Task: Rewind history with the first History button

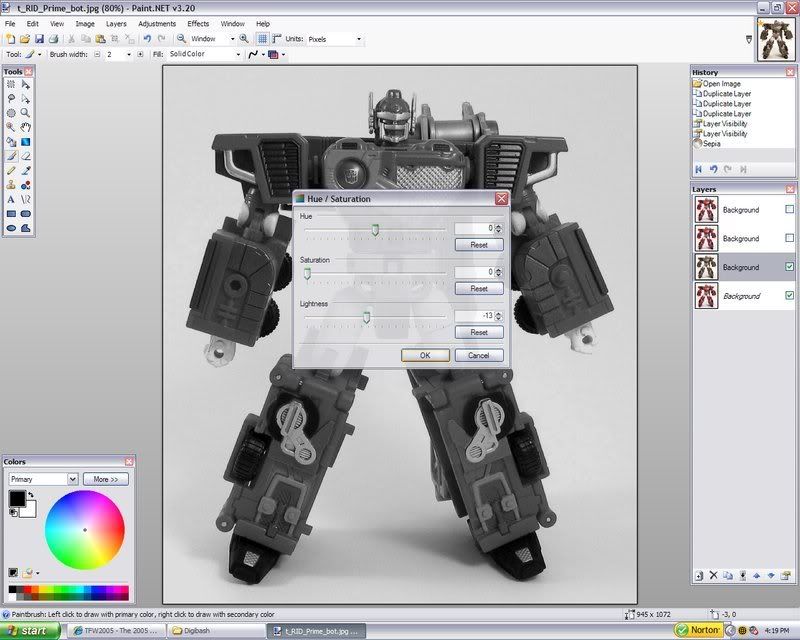Action: (x=698, y=169)
